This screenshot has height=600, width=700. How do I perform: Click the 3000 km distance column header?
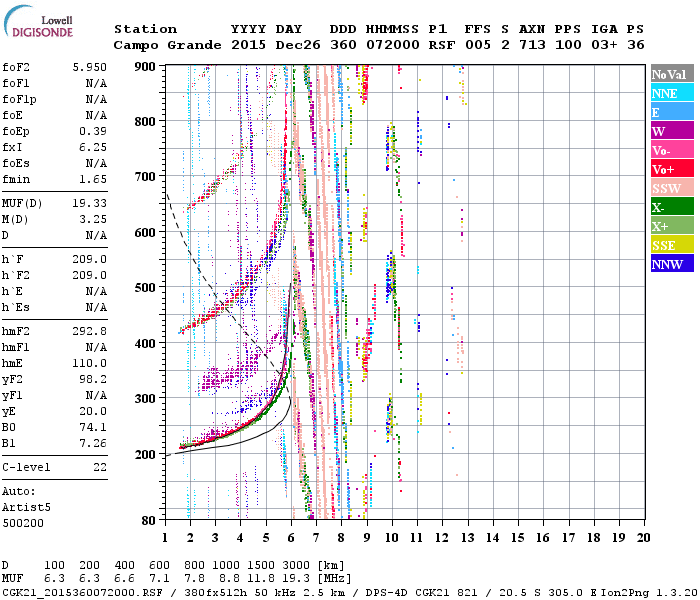pos(296,566)
